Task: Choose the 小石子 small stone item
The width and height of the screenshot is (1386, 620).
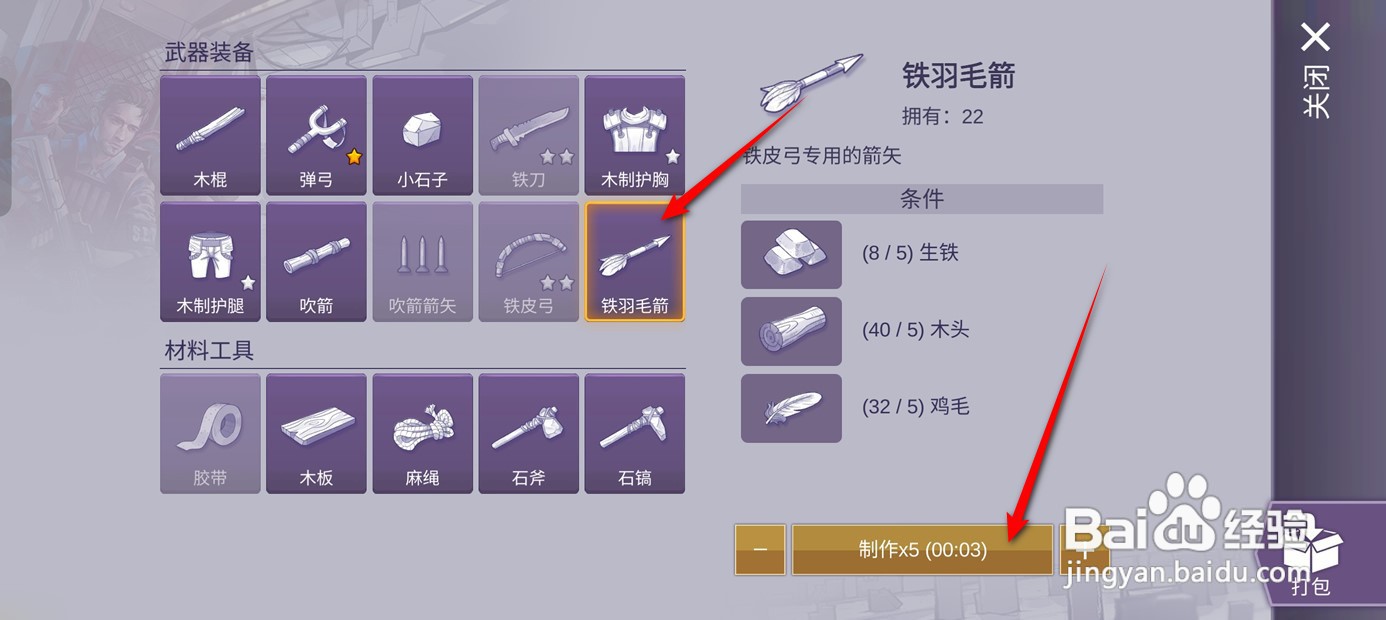Action: [x=422, y=135]
